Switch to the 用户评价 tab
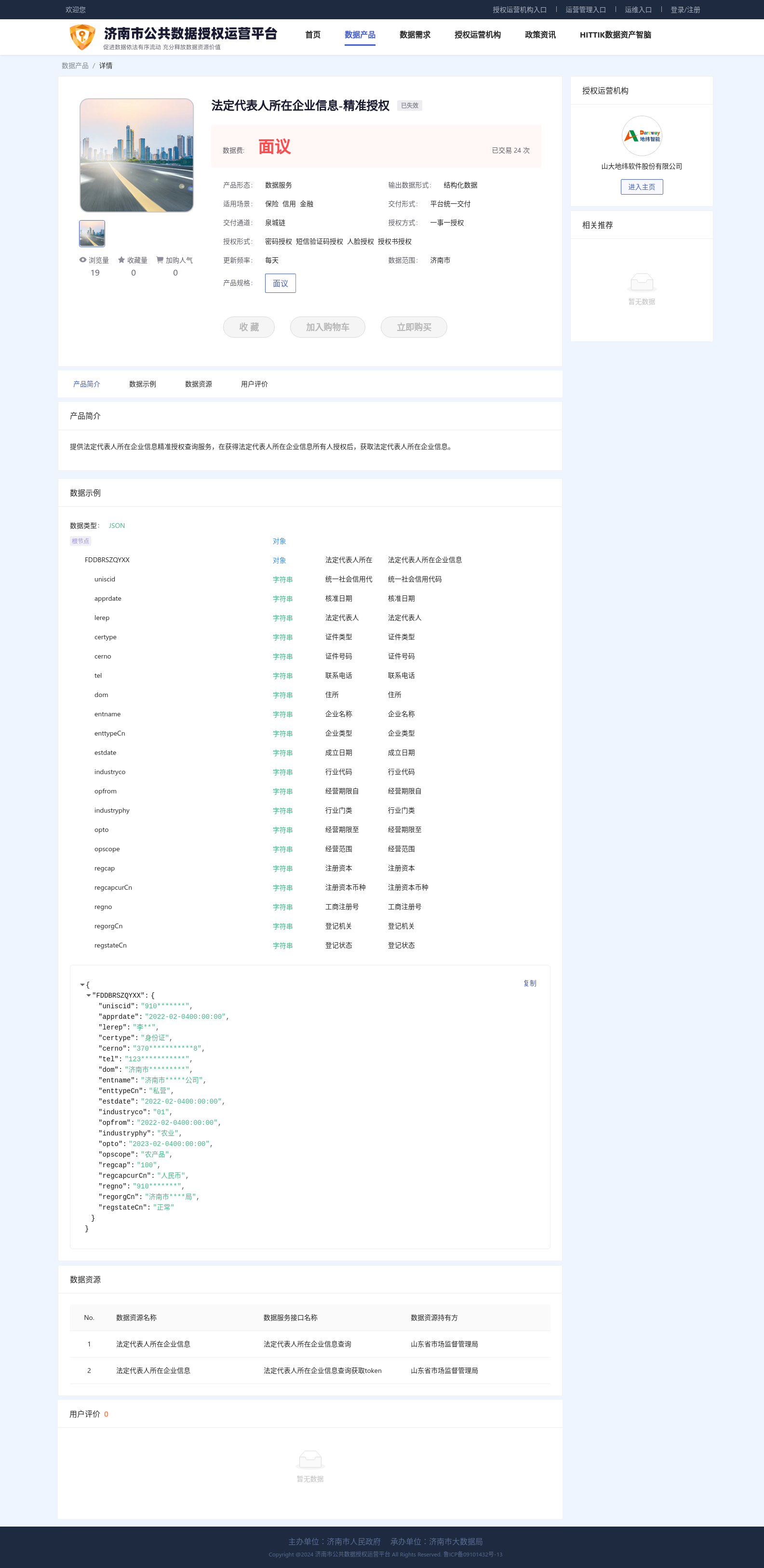The height and width of the screenshot is (1568, 764). pyautogui.click(x=254, y=384)
